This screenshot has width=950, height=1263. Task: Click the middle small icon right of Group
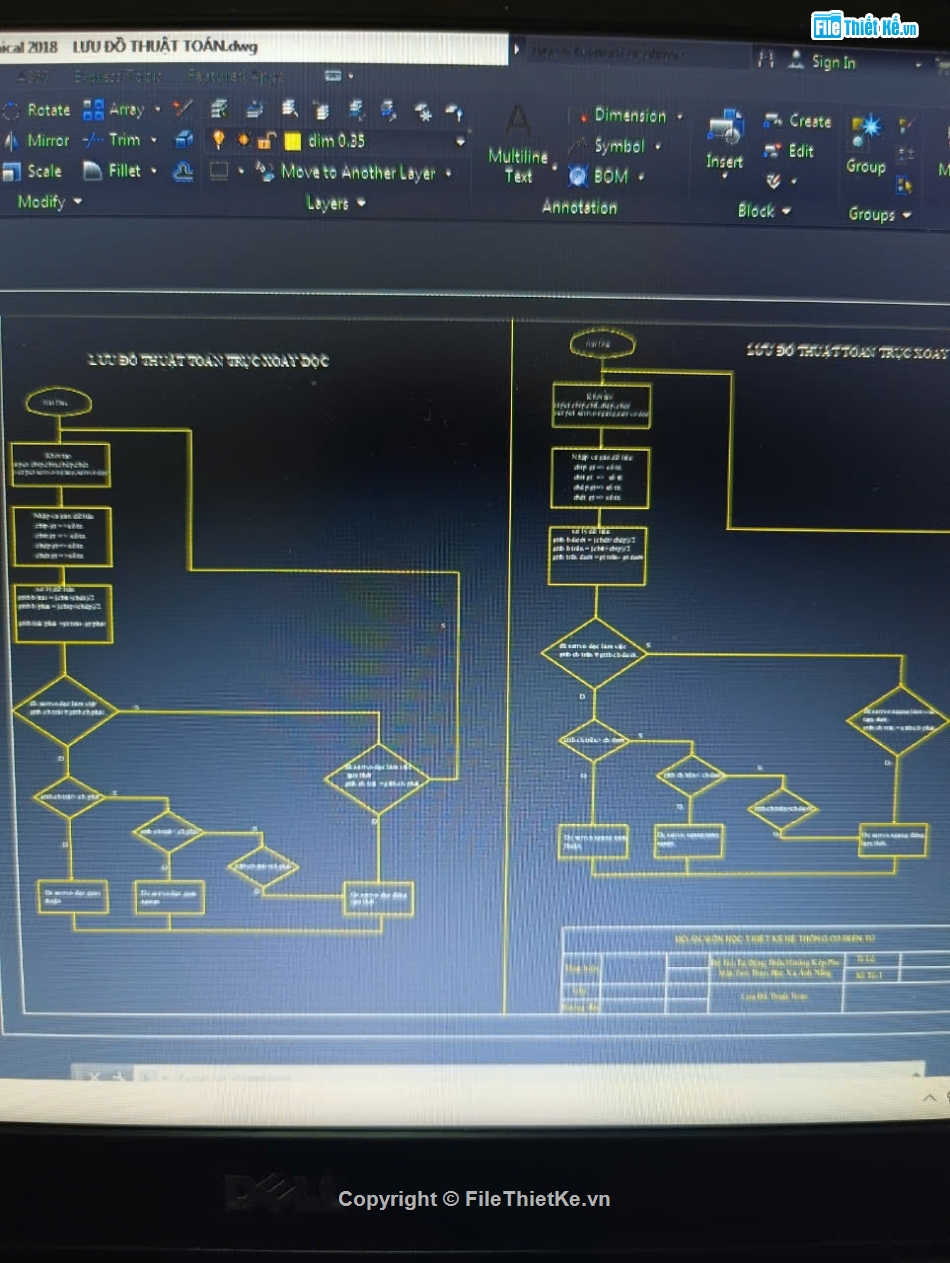pyautogui.click(x=905, y=154)
